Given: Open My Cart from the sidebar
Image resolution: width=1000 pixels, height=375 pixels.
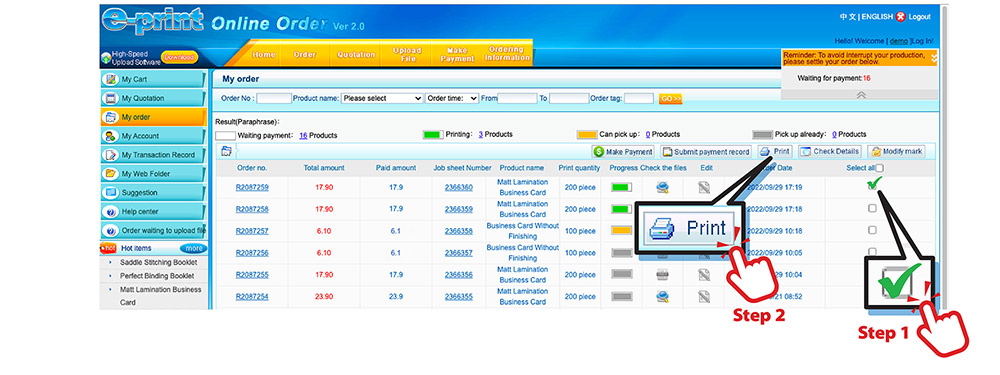Looking at the screenshot, I should pos(153,80).
